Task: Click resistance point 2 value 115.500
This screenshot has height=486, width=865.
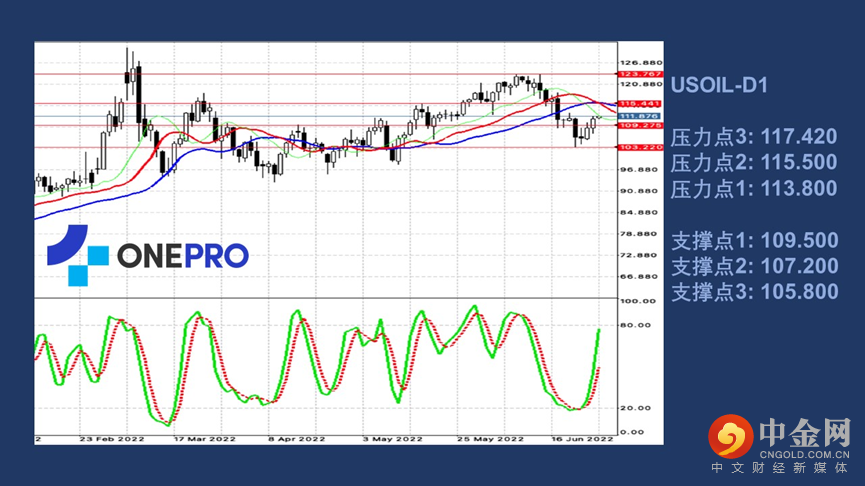Action: [799, 163]
